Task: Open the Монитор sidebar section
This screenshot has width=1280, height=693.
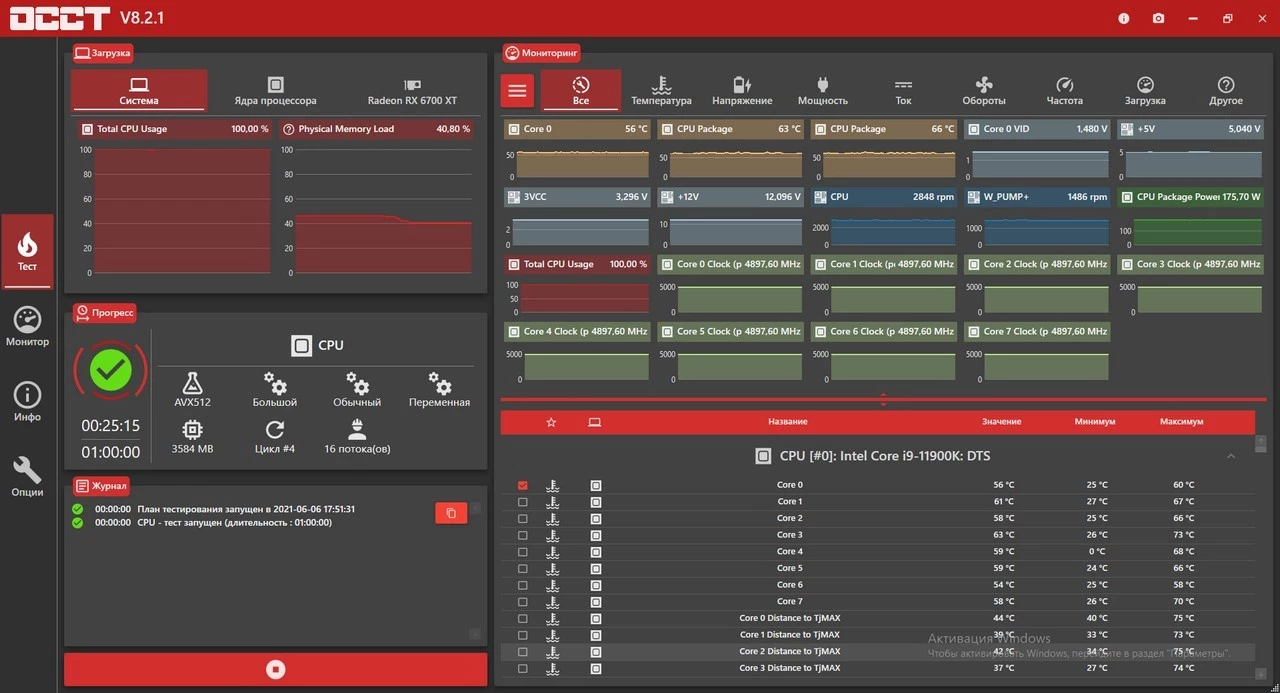Action: pos(27,327)
